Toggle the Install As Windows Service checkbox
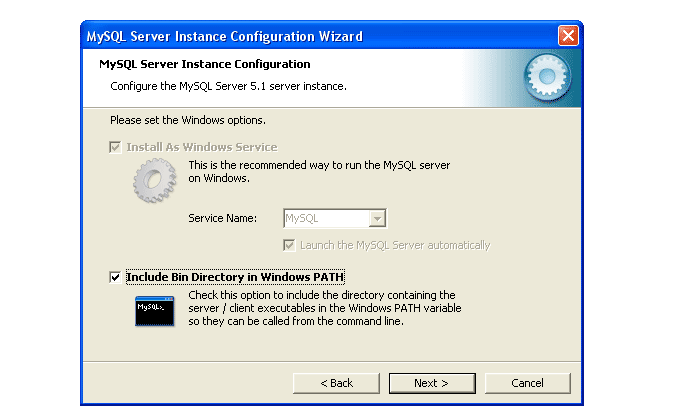The width and height of the screenshot is (700, 417). coord(116,147)
